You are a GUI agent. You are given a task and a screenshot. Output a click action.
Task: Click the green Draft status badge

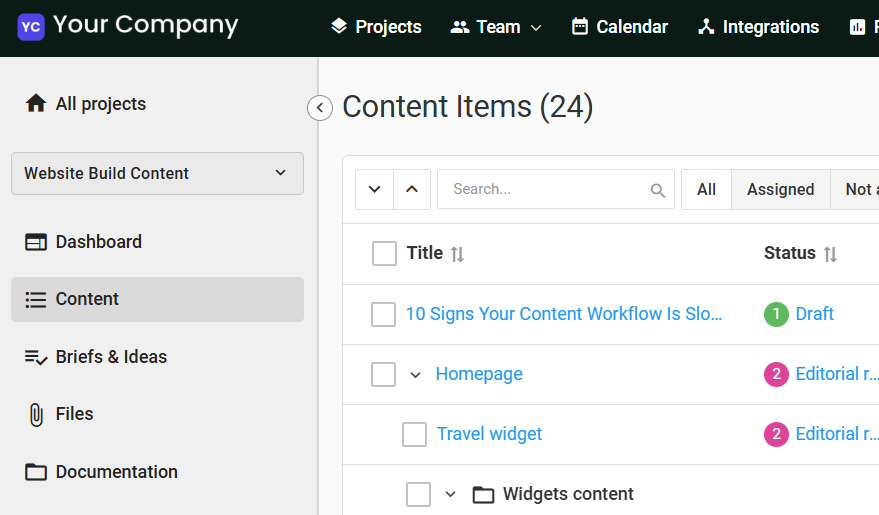tap(776, 314)
